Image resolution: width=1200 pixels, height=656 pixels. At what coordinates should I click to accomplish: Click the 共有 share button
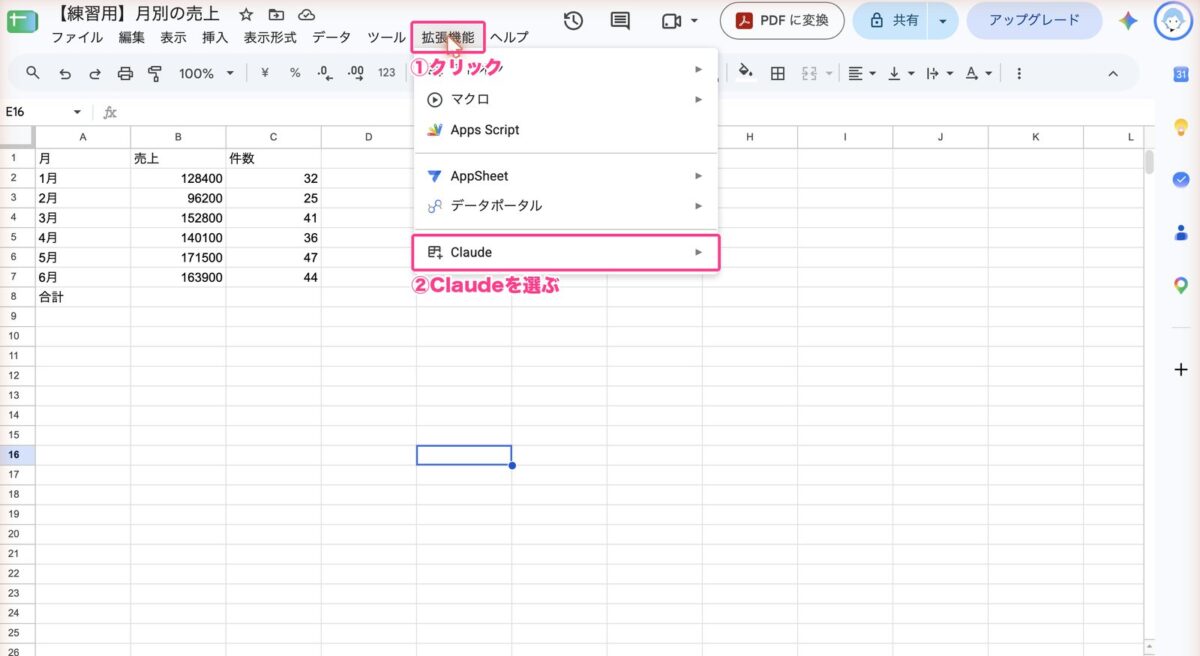point(891,20)
